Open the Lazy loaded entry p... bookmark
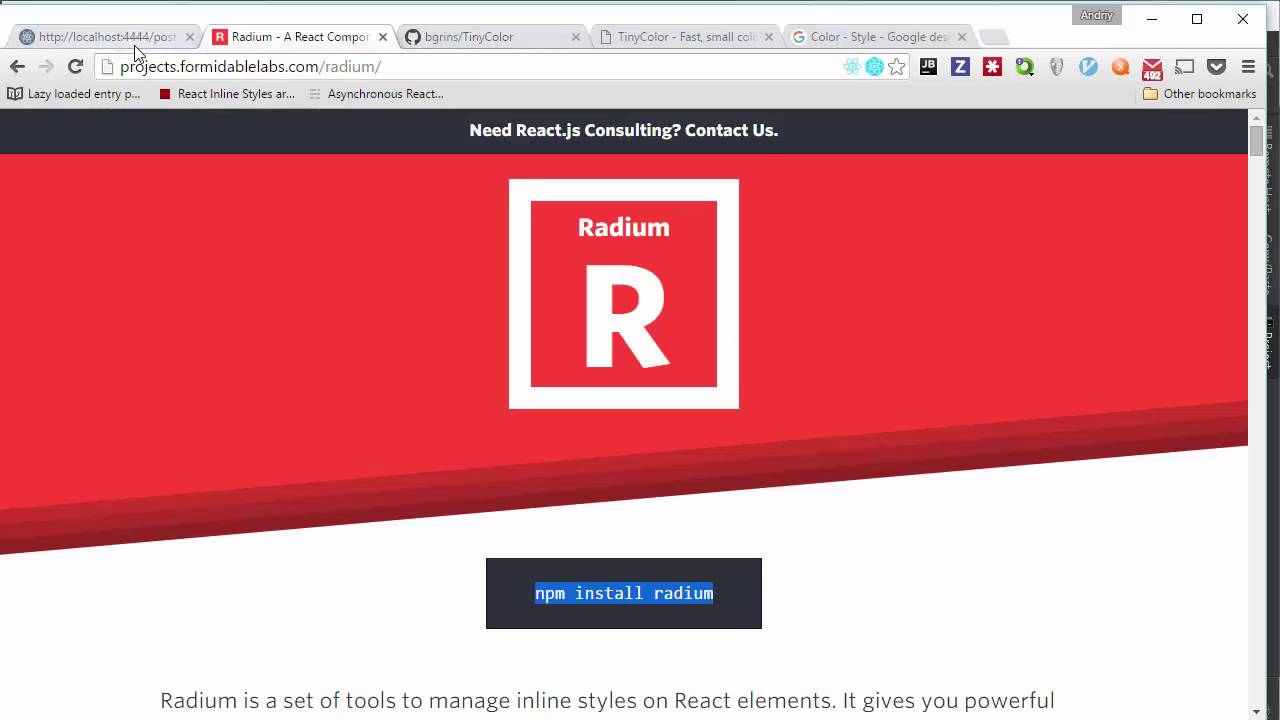Screen dimensions: 1280x720 pos(74,94)
